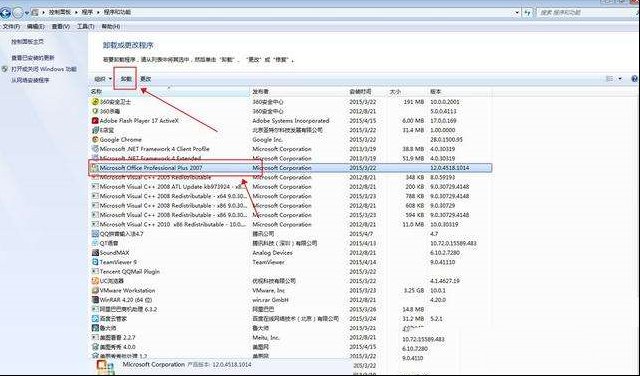This screenshot has width=640, height=376.
Task: Select the 美图秀秀 4.0.0 row
Action: pyautogui.click(x=291, y=347)
